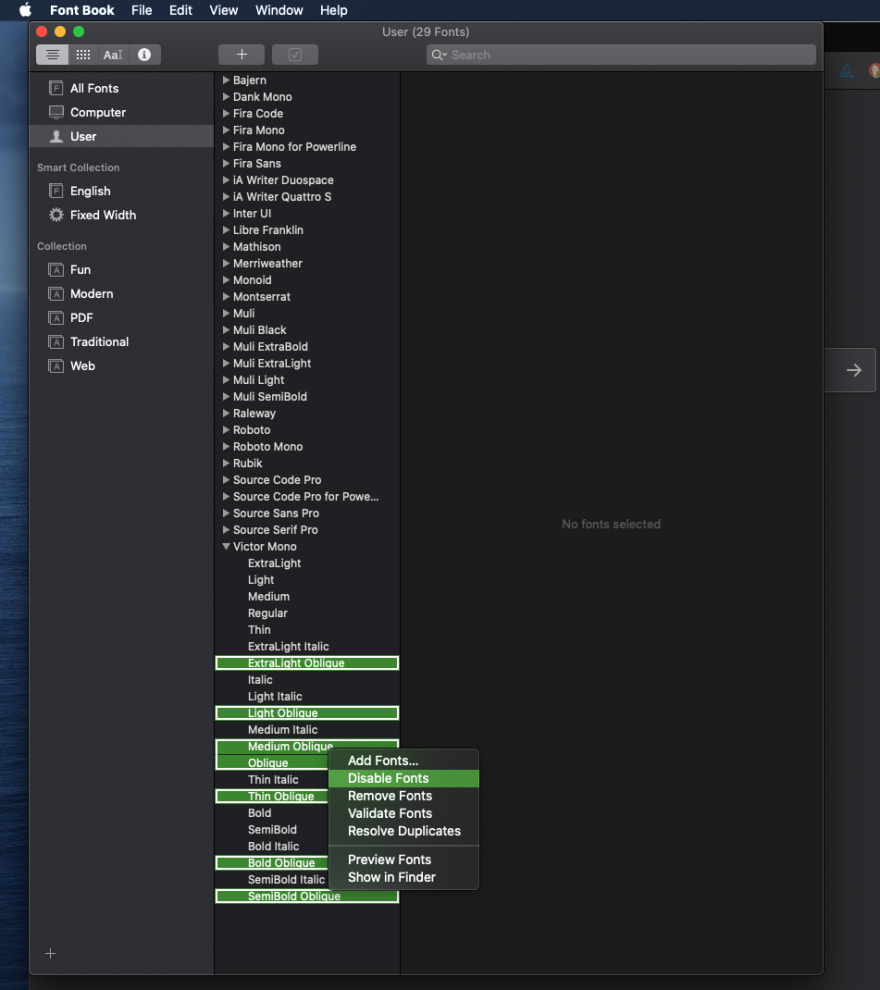The width and height of the screenshot is (880, 990).
Task: Add a new collection with bottom plus
Action: click(51, 953)
